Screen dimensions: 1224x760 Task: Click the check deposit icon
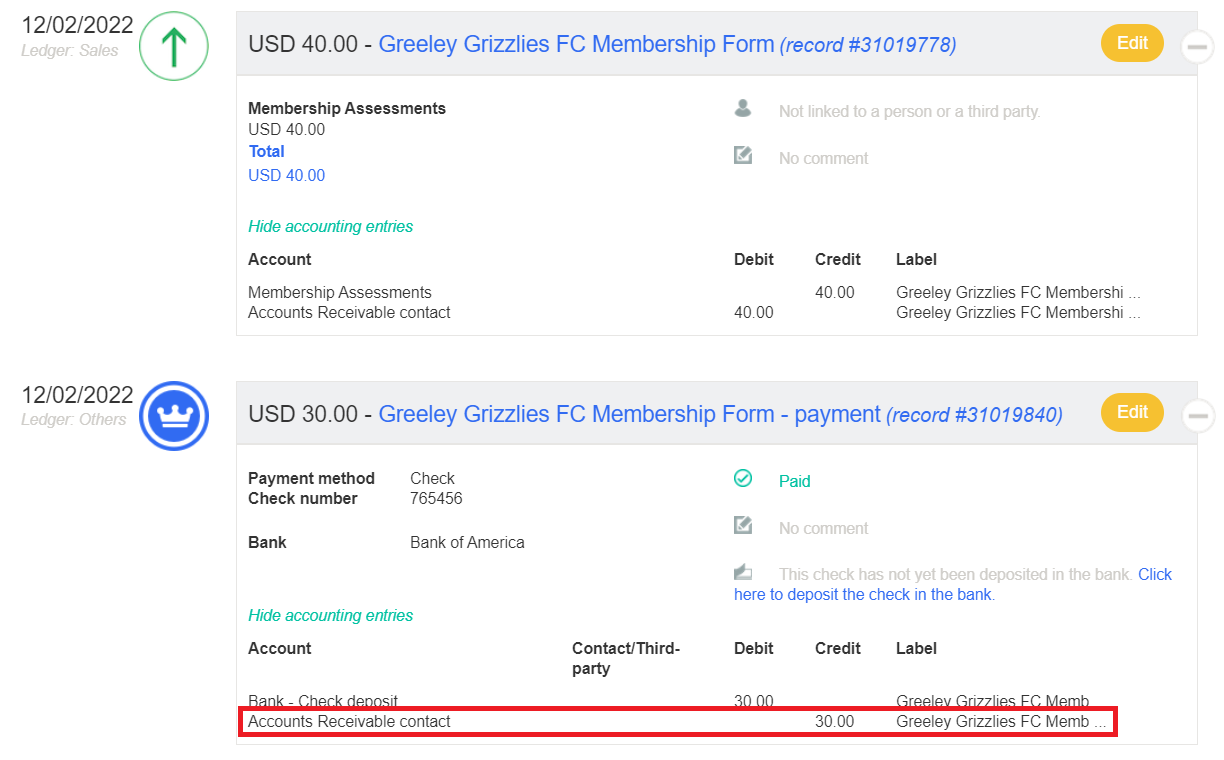tap(743, 573)
